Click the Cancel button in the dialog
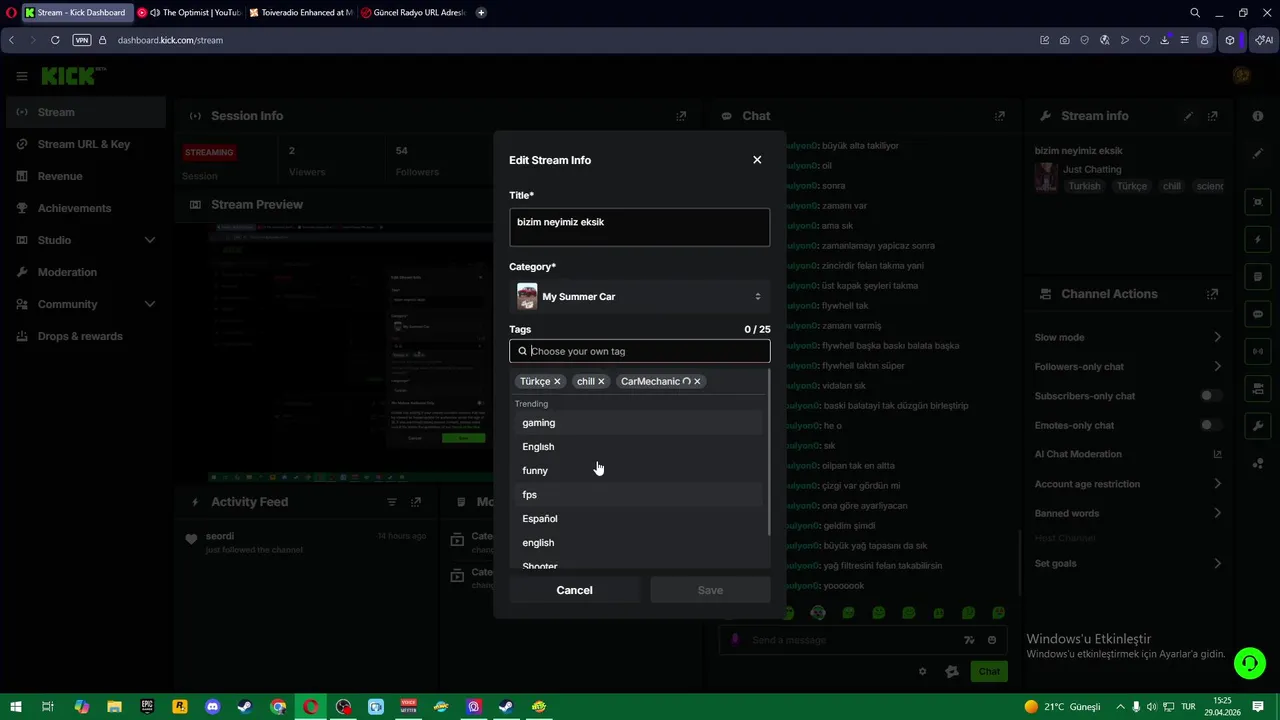 pos(574,590)
